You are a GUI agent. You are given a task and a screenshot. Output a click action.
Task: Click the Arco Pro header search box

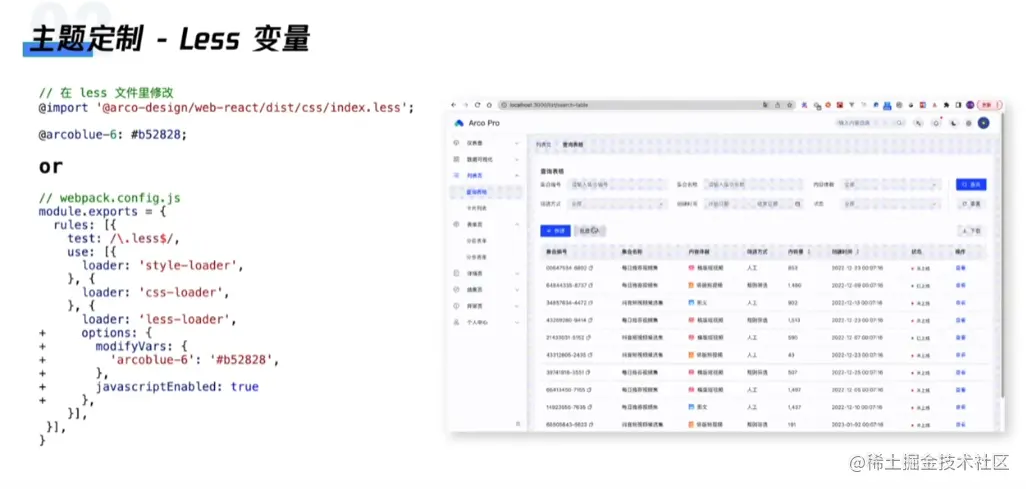pyautogui.click(x=870, y=123)
